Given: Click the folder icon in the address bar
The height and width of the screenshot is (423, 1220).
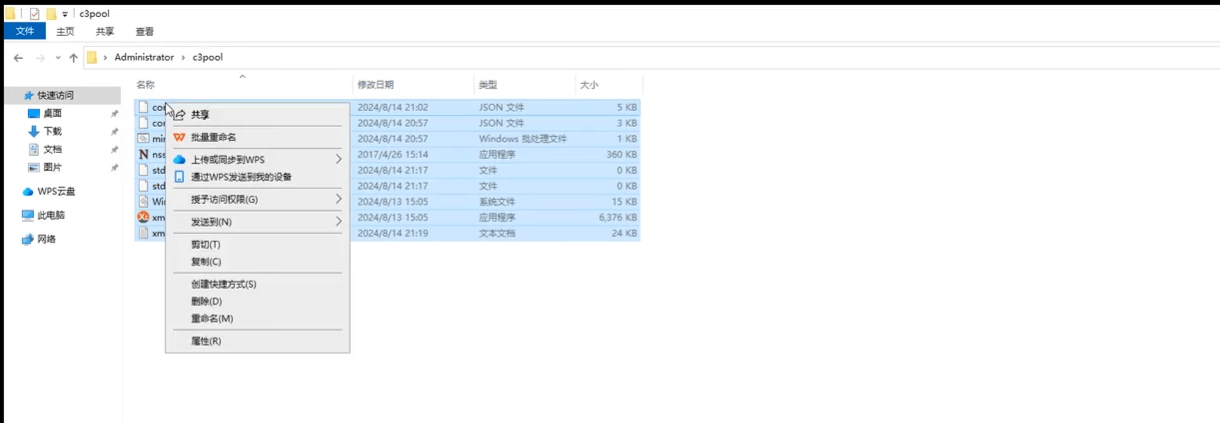Looking at the screenshot, I should click(92, 58).
